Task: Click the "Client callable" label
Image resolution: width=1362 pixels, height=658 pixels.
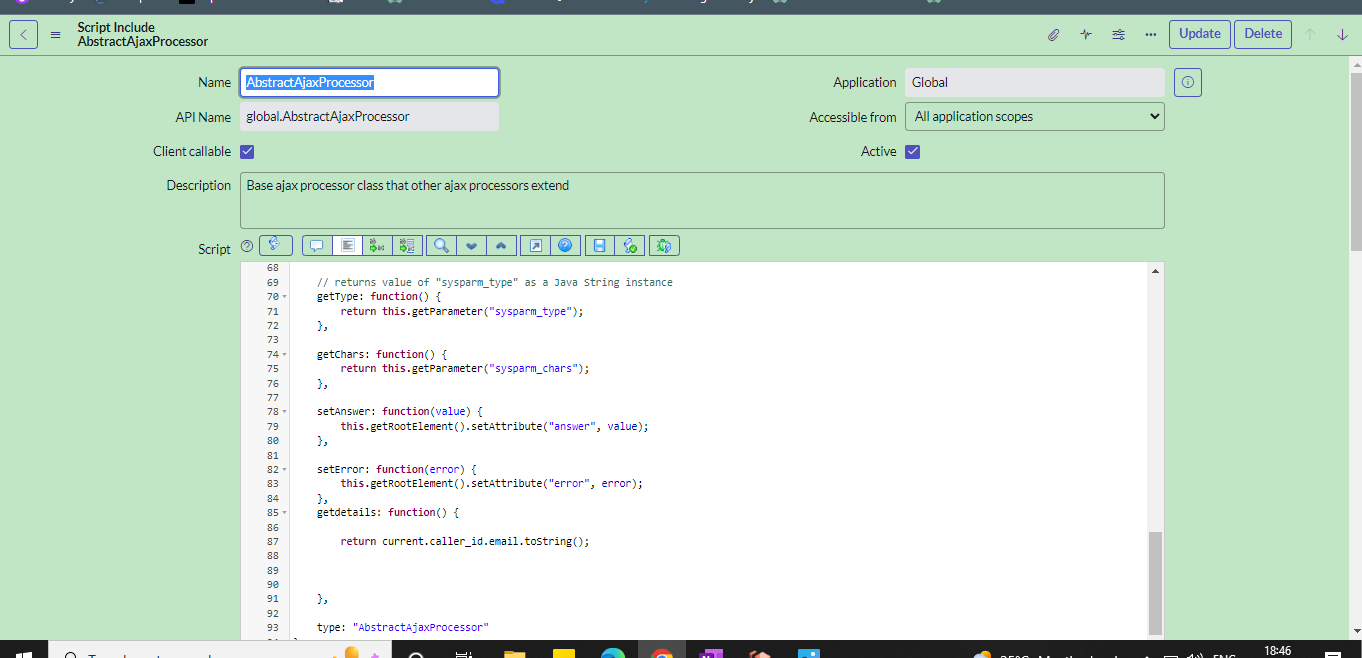Action: click(192, 152)
